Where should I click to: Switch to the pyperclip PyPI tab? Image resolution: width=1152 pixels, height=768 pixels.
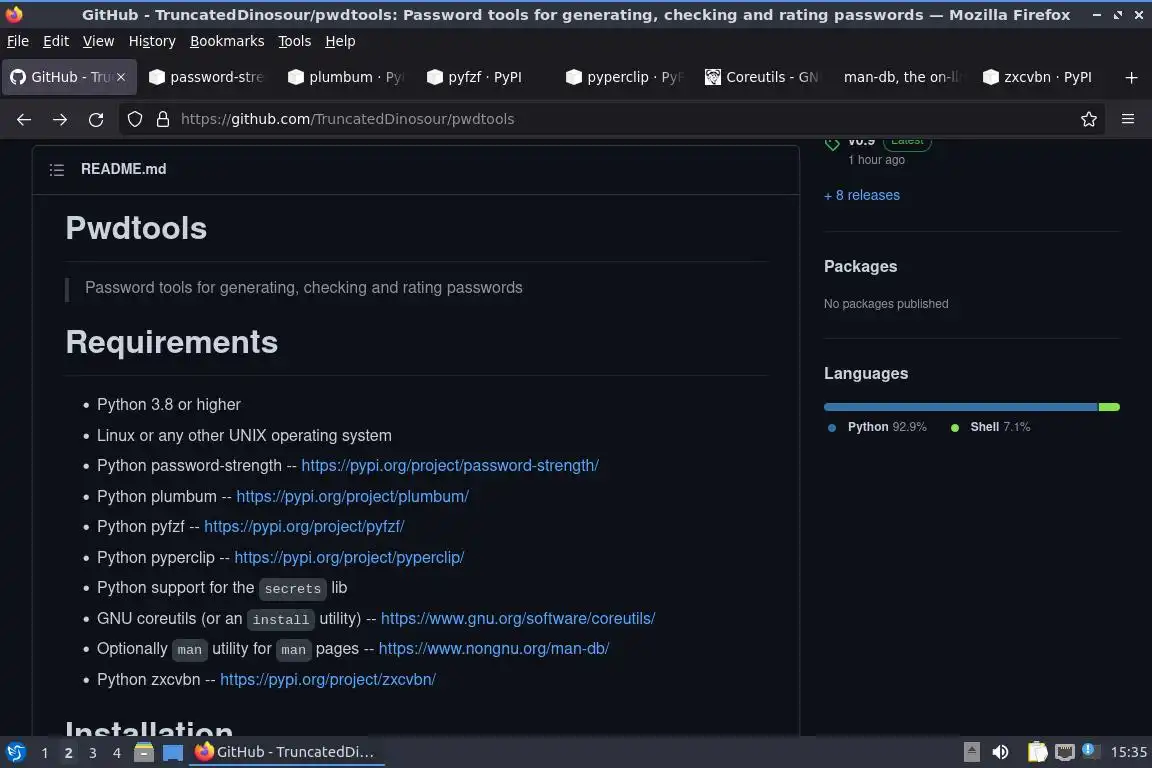[625, 77]
